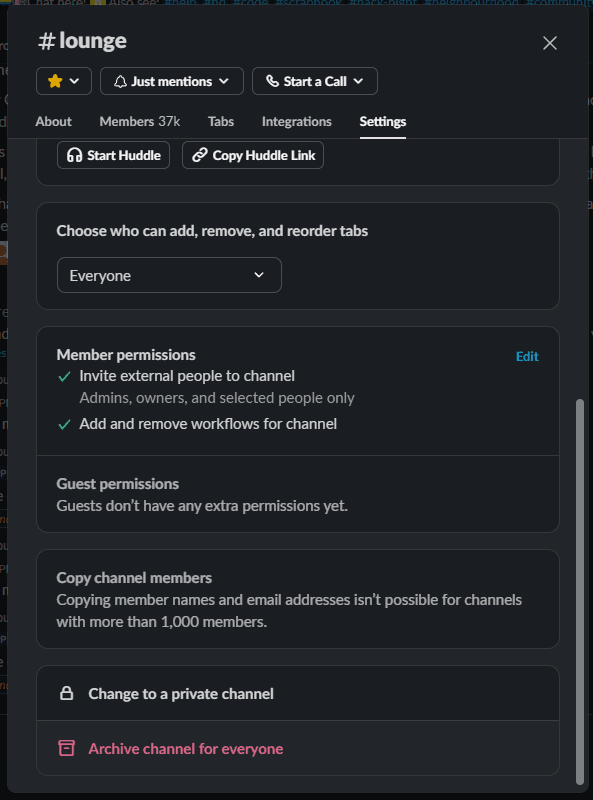Close the lounge channel details dialog
The width and height of the screenshot is (593, 800).
click(x=550, y=43)
